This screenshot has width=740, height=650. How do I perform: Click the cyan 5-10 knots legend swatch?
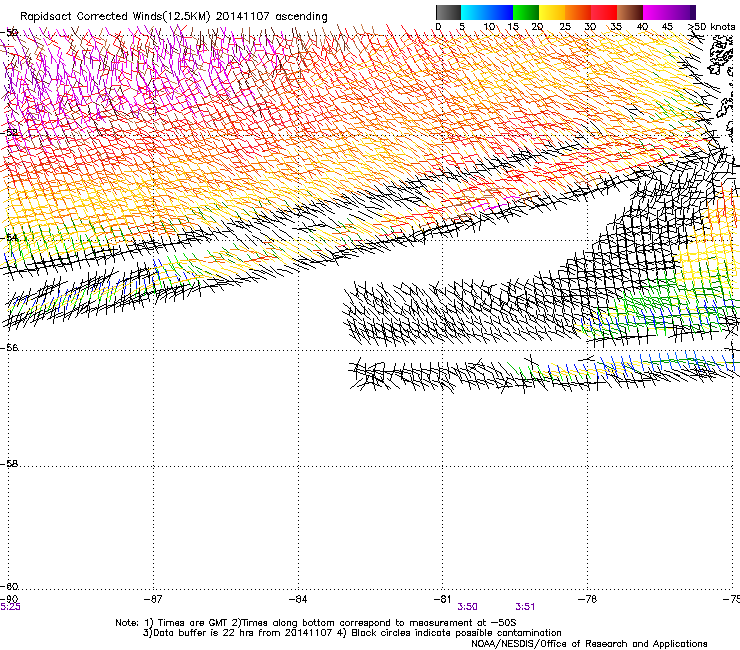point(473,12)
